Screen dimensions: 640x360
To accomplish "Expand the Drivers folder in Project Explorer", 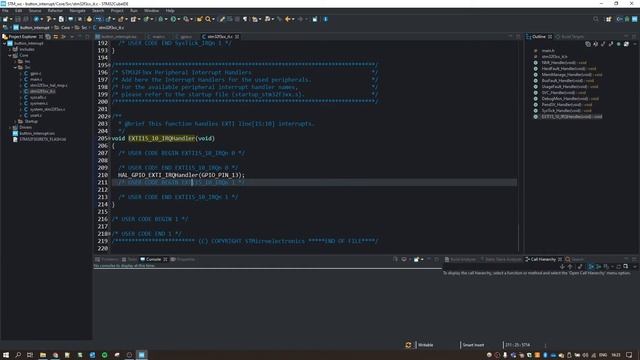I will coord(10,127).
